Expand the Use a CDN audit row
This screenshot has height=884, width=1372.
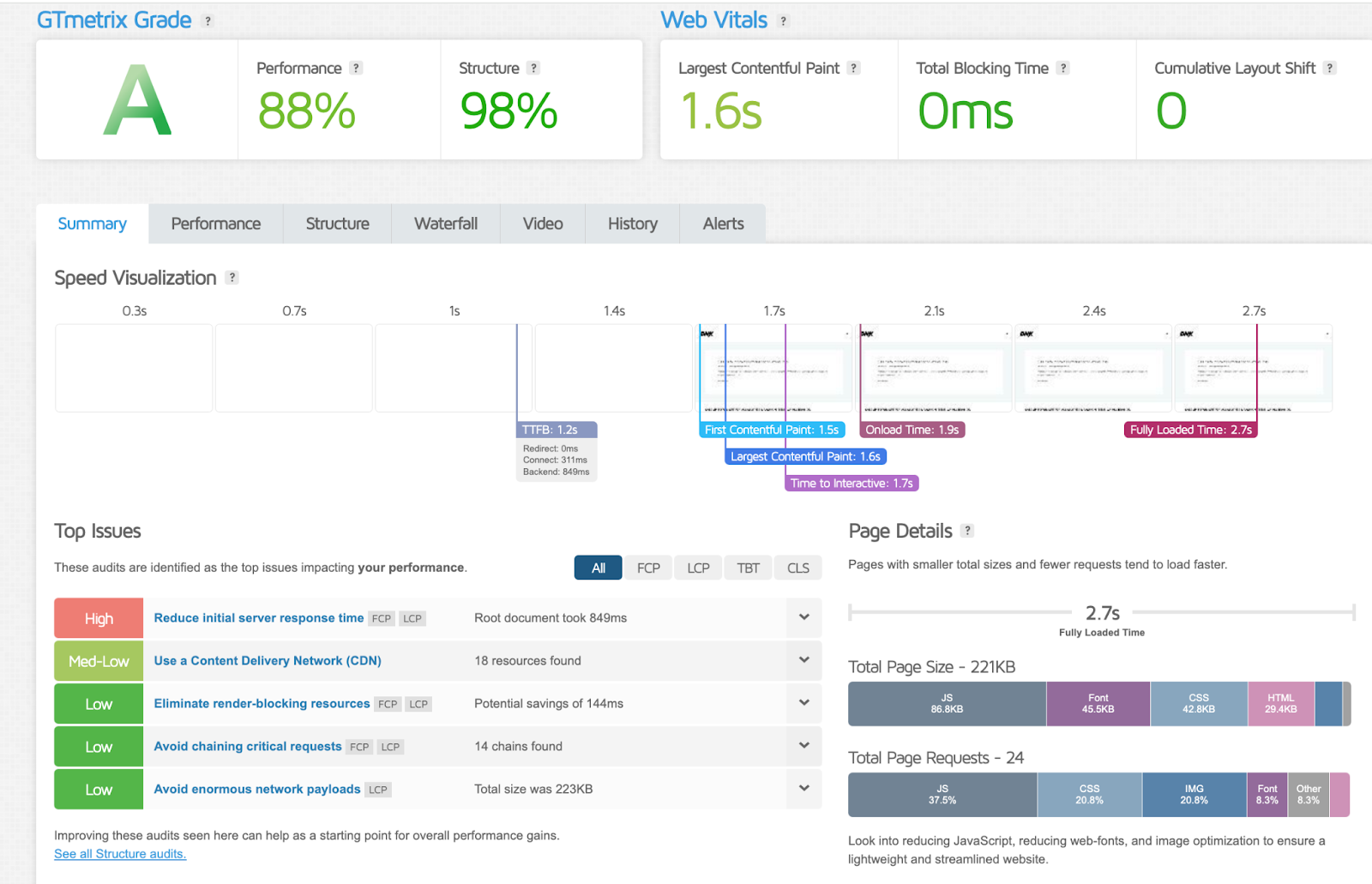tap(804, 660)
